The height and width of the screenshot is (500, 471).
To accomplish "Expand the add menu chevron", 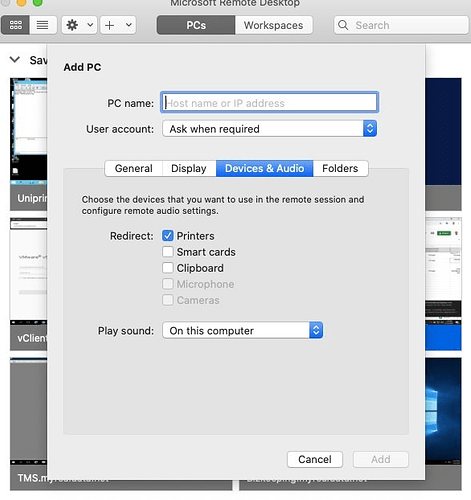I will coord(129,25).
